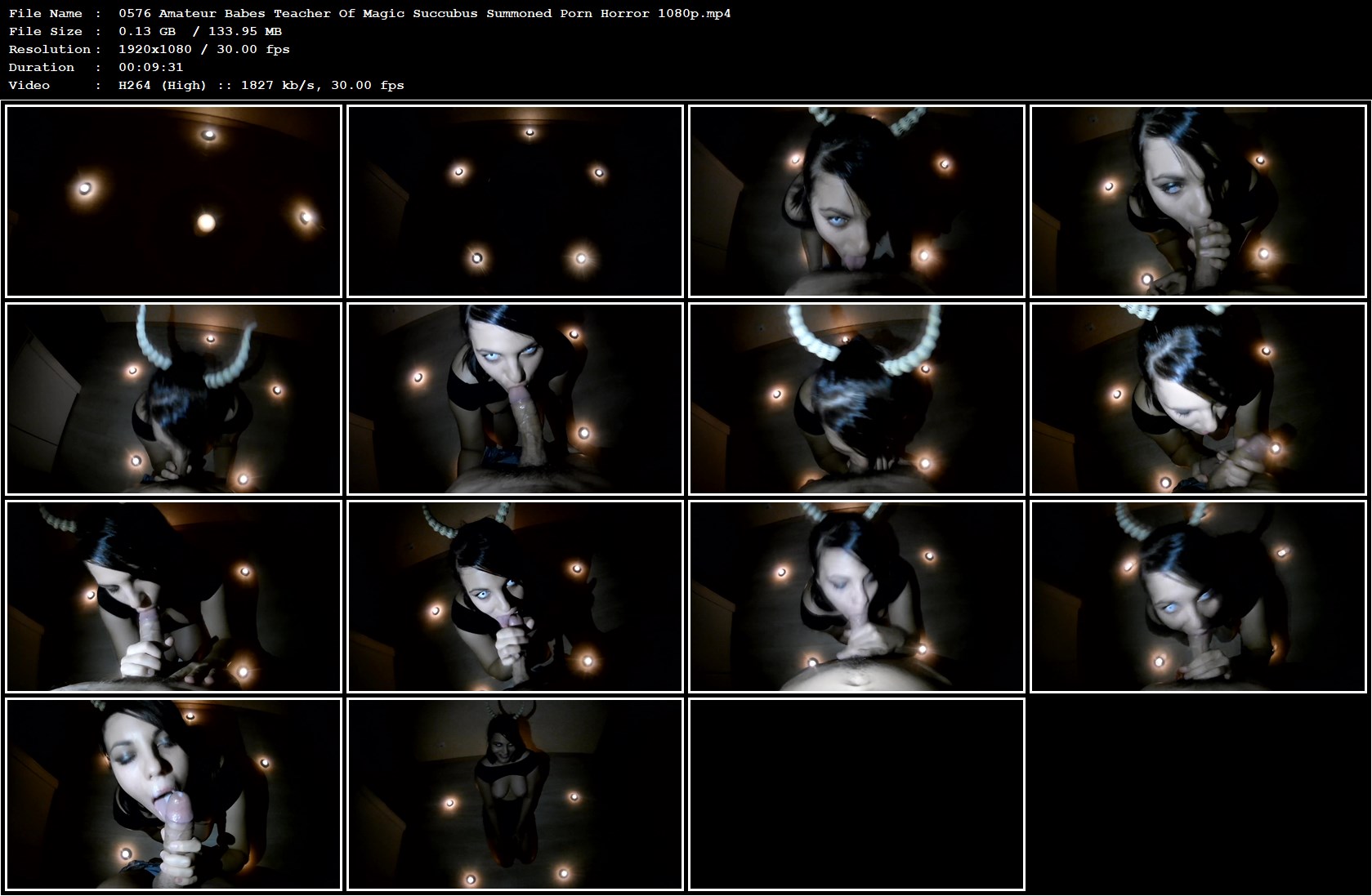Select the first thumbnail in the third row
This screenshot has width=1372, height=896.
(x=173, y=598)
